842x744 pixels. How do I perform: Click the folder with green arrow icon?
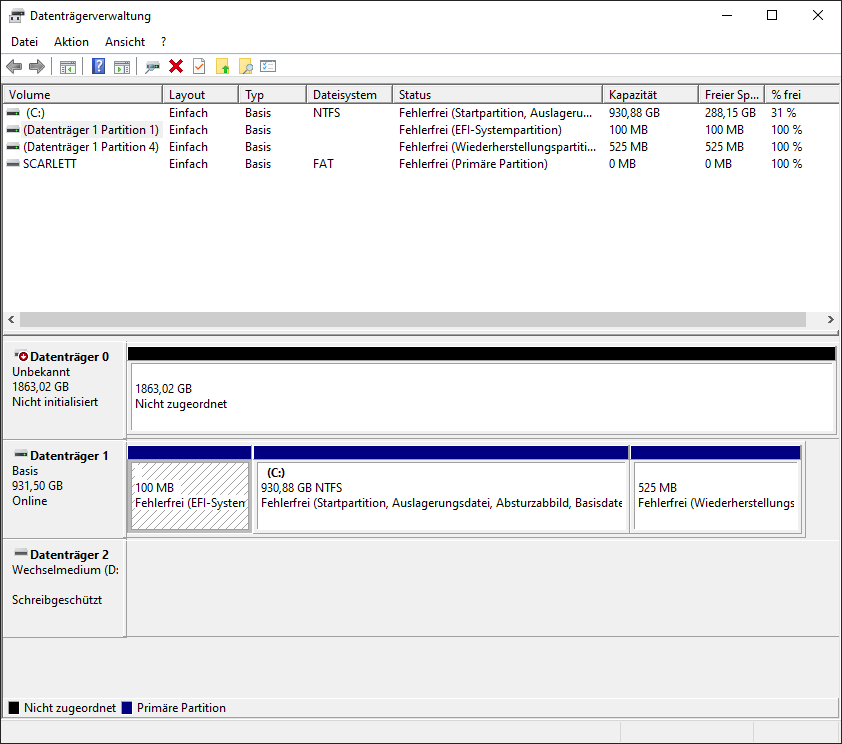222,67
